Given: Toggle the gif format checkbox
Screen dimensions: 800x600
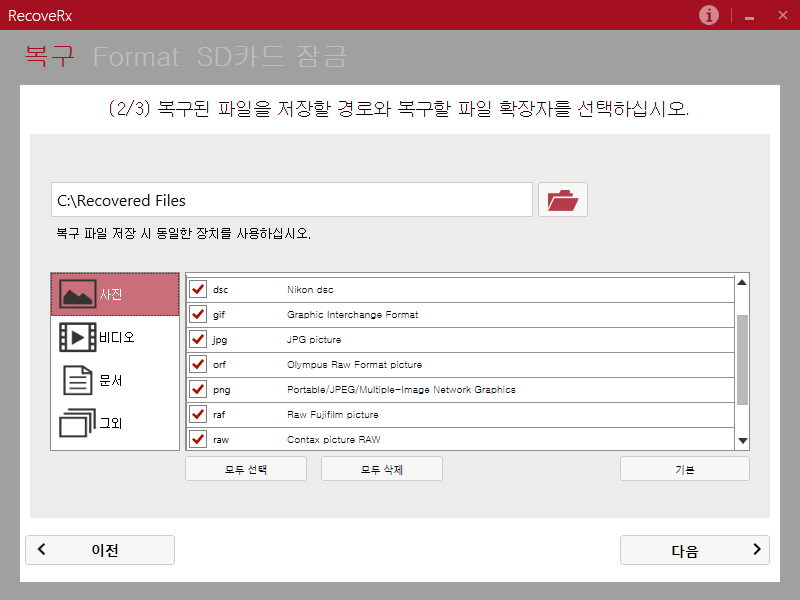Looking at the screenshot, I should pyautogui.click(x=198, y=315).
